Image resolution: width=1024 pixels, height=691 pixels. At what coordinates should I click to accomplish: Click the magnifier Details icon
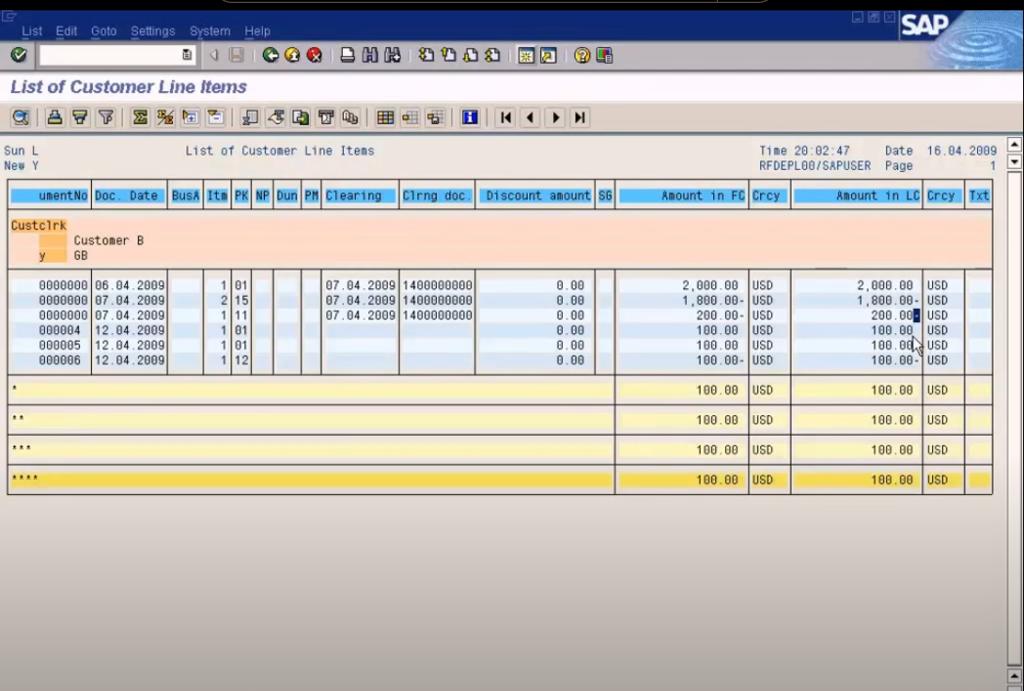click(x=20, y=118)
